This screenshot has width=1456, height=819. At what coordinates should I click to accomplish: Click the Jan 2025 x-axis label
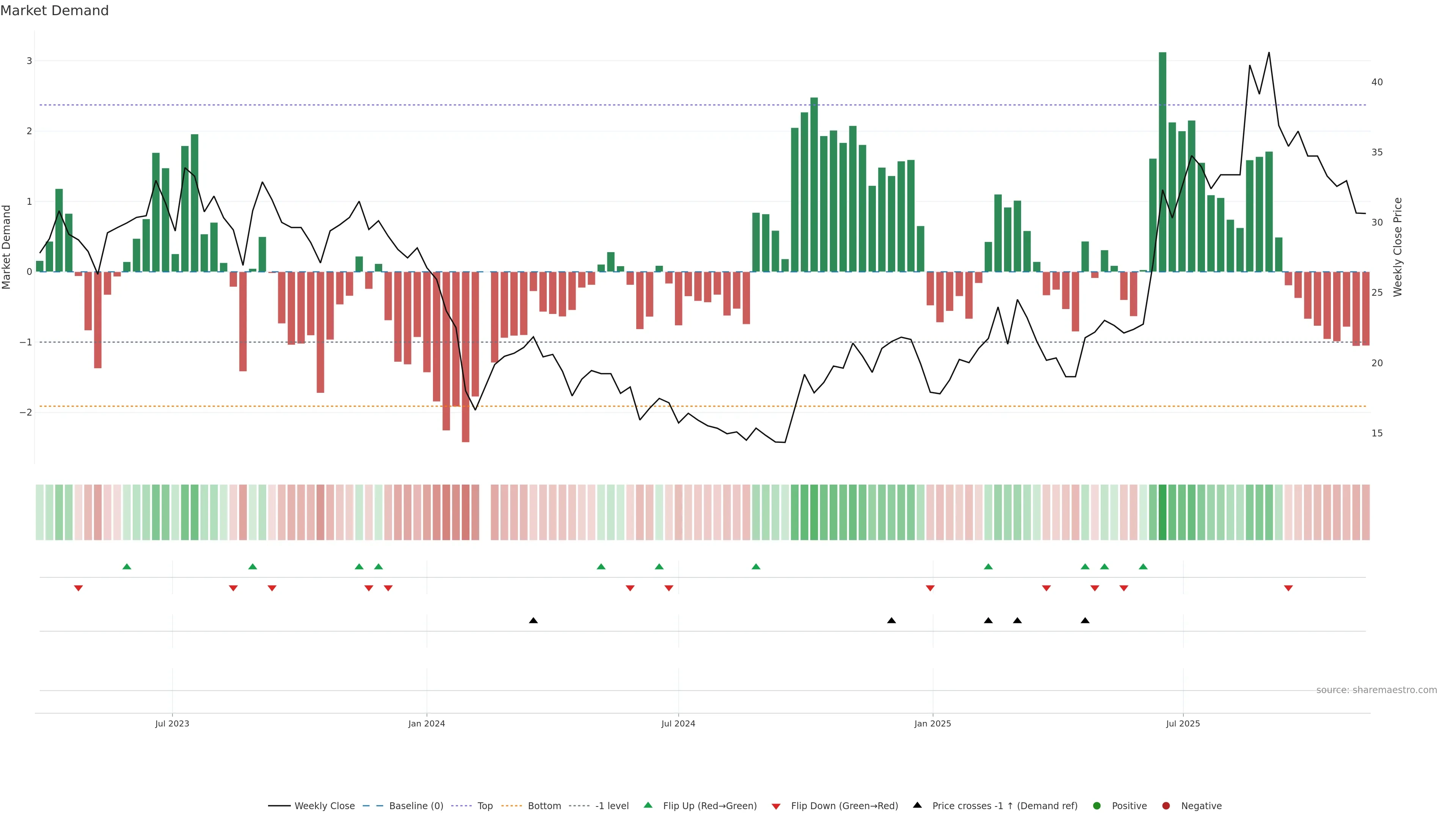pyautogui.click(x=933, y=723)
